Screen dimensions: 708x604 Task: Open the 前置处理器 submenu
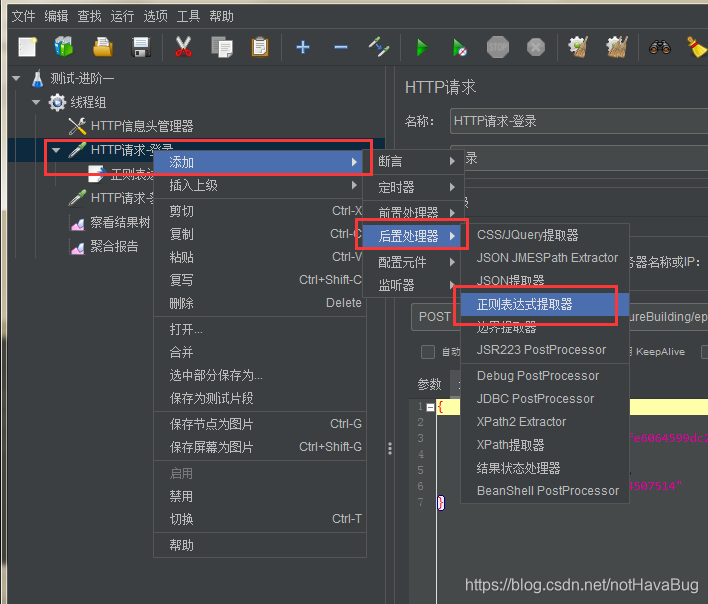(413, 212)
